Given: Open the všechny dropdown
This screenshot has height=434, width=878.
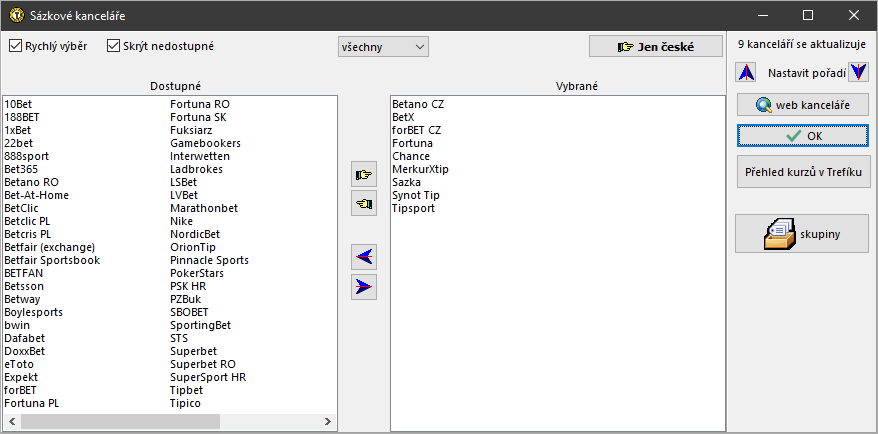Looking at the screenshot, I should (383, 47).
